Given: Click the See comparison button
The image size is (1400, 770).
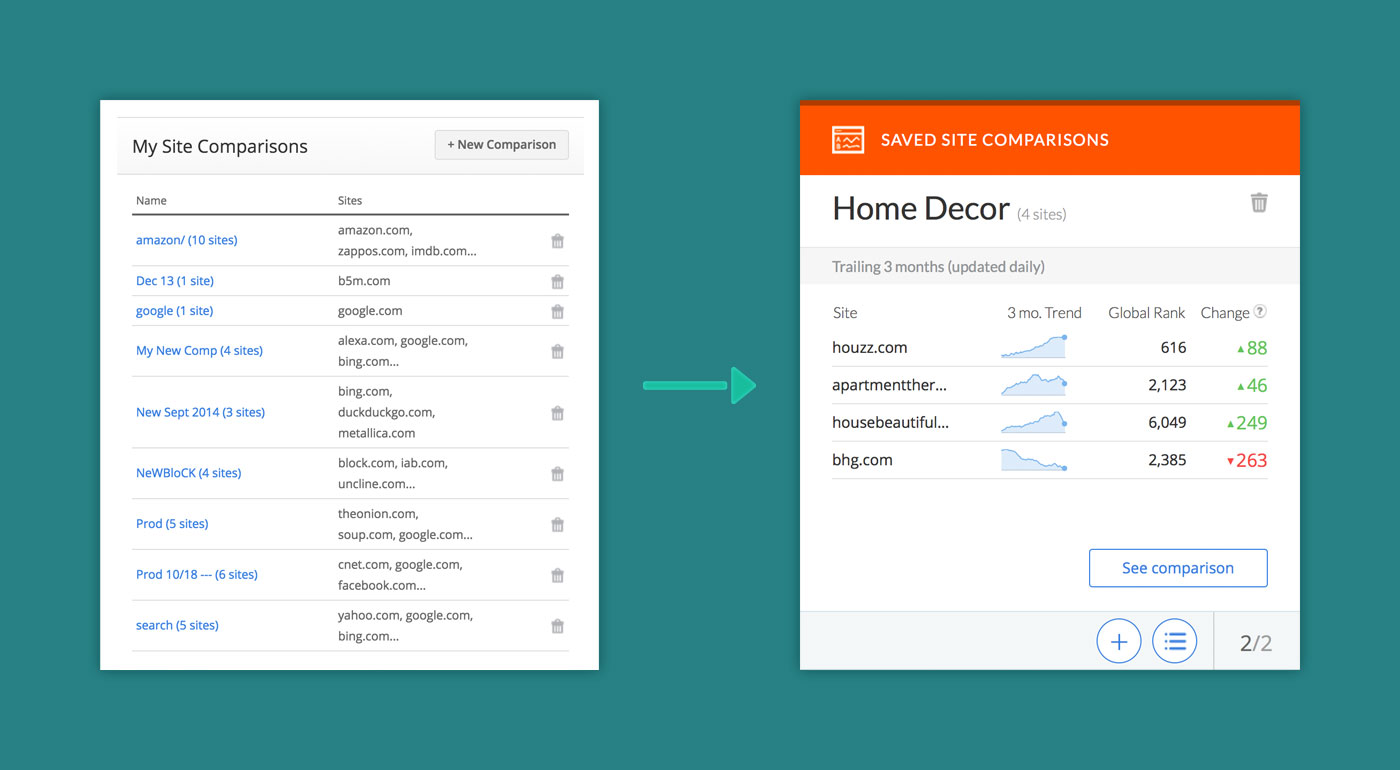Looking at the screenshot, I should [x=1178, y=568].
